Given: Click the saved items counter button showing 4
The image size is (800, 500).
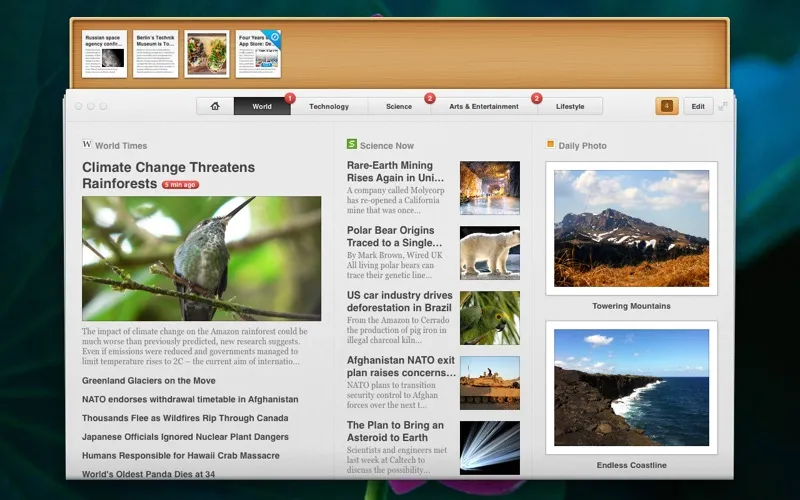Looking at the screenshot, I should 667,106.
